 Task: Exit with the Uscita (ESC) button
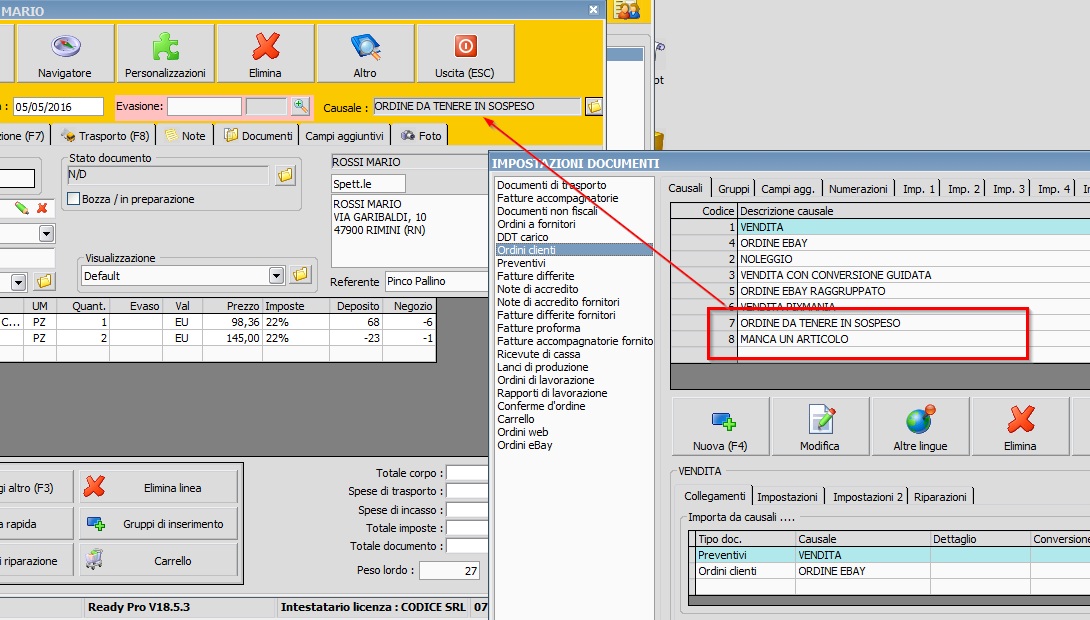(x=464, y=54)
